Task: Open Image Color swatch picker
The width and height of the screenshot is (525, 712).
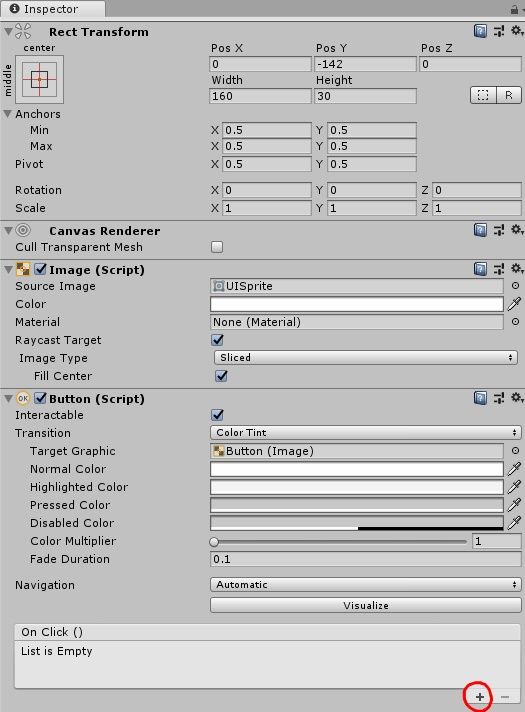Action: [357, 304]
